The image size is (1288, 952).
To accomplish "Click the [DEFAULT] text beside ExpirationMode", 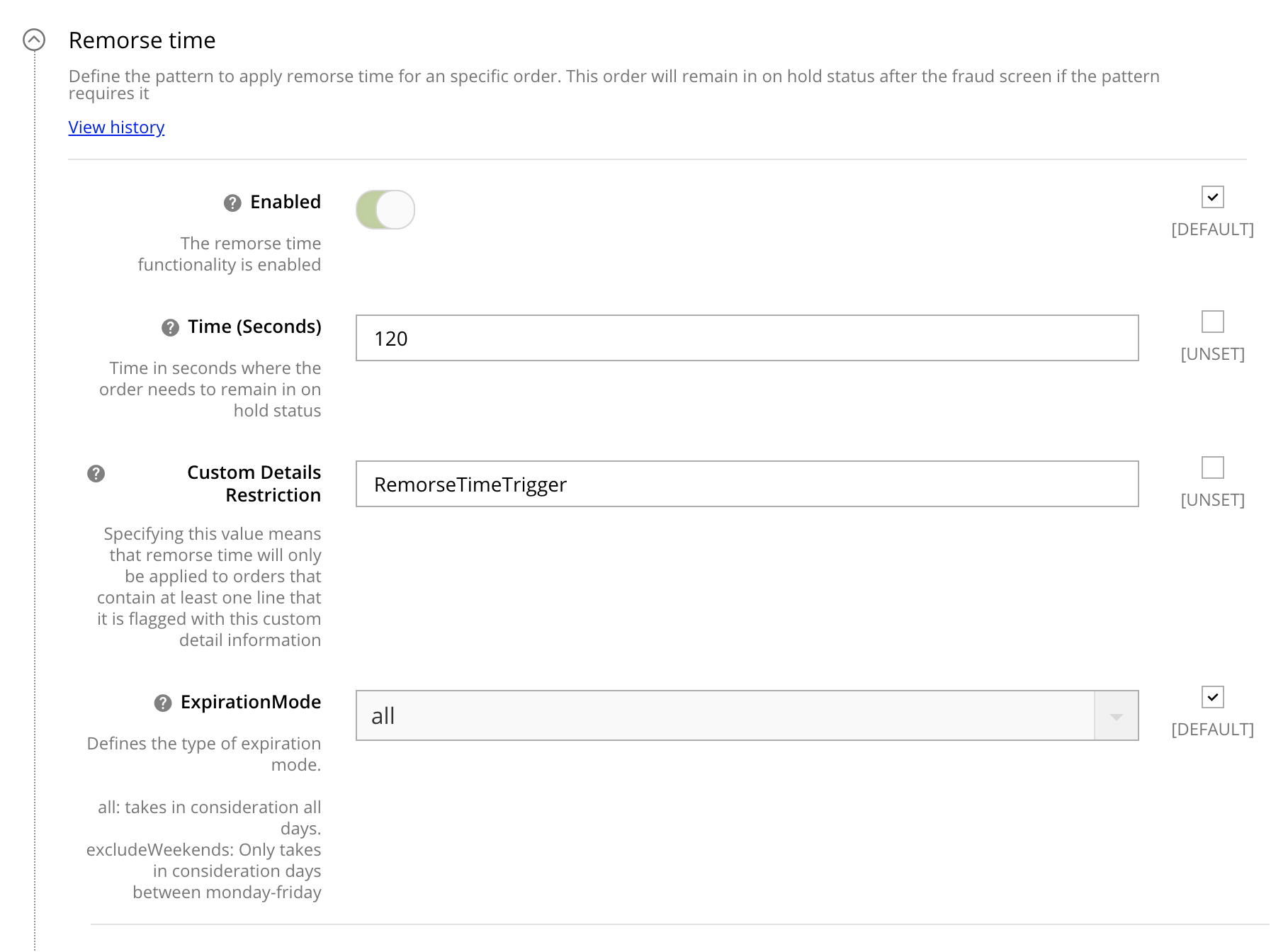I will click(x=1212, y=730).
